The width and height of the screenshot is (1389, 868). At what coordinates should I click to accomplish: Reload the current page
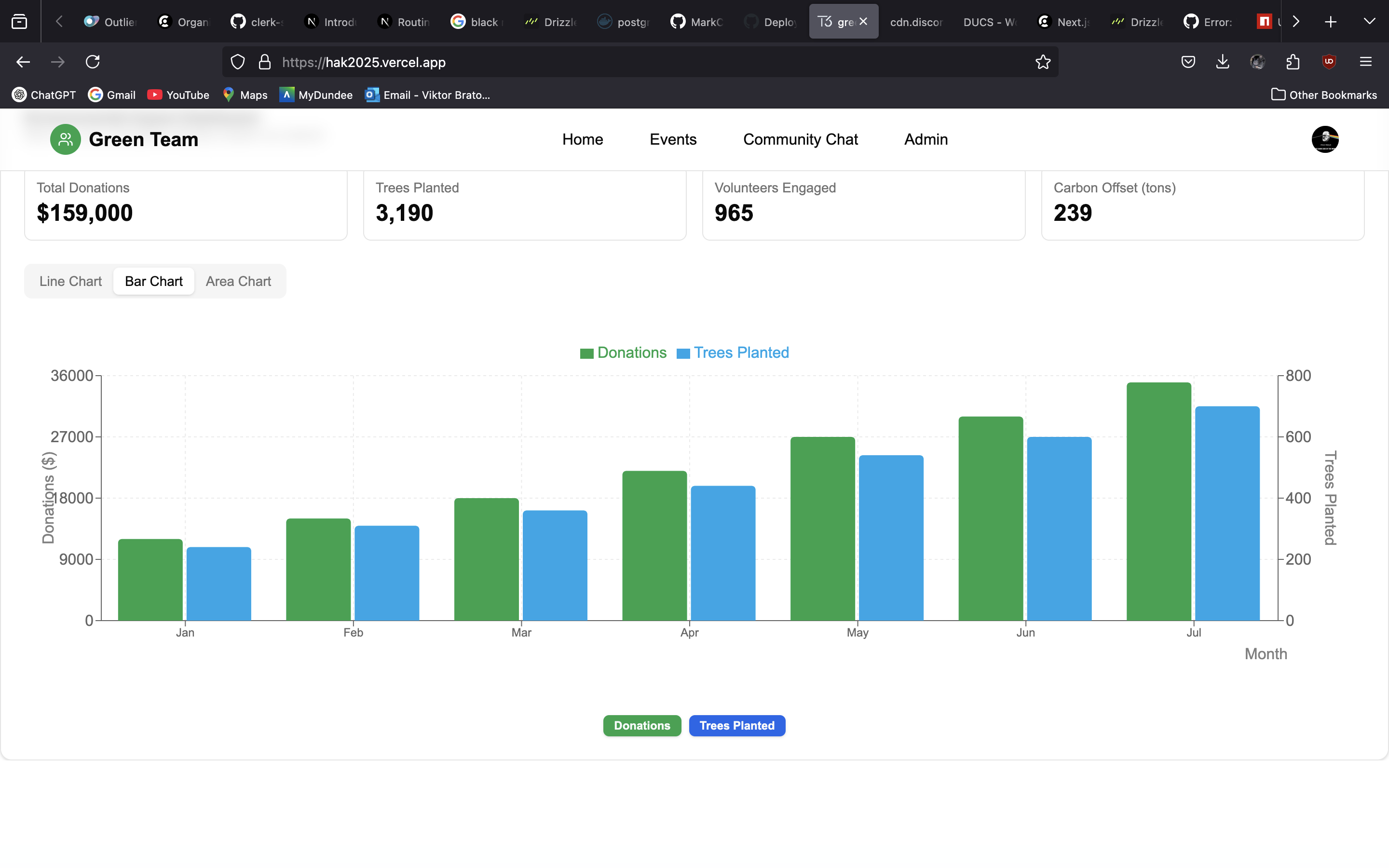pyautogui.click(x=93, y=62)
